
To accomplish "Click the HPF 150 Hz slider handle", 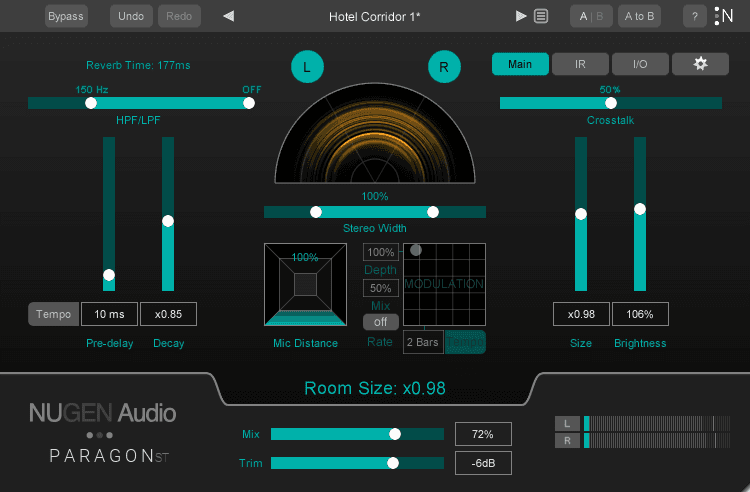I will coord(91,103).
